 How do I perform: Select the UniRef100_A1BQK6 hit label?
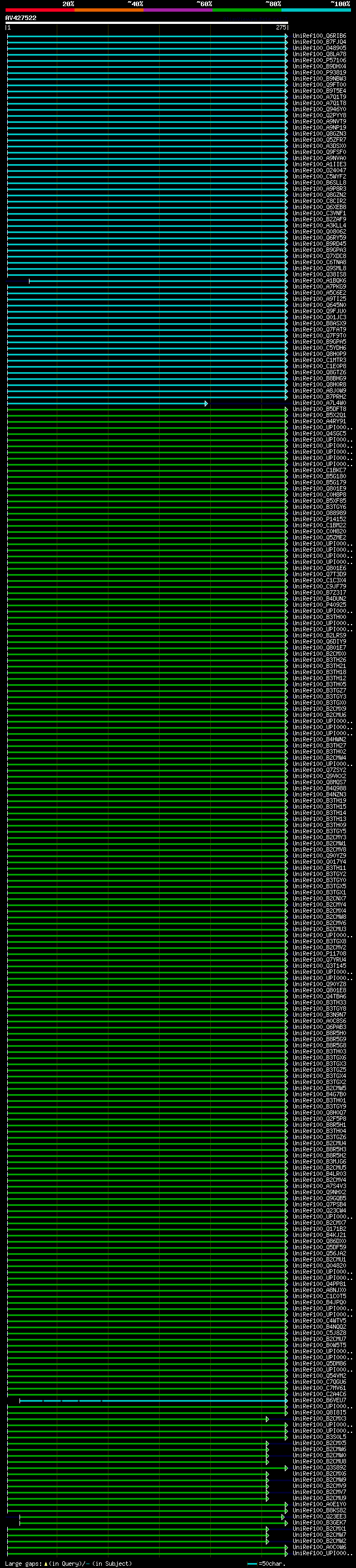click(319, 280)
